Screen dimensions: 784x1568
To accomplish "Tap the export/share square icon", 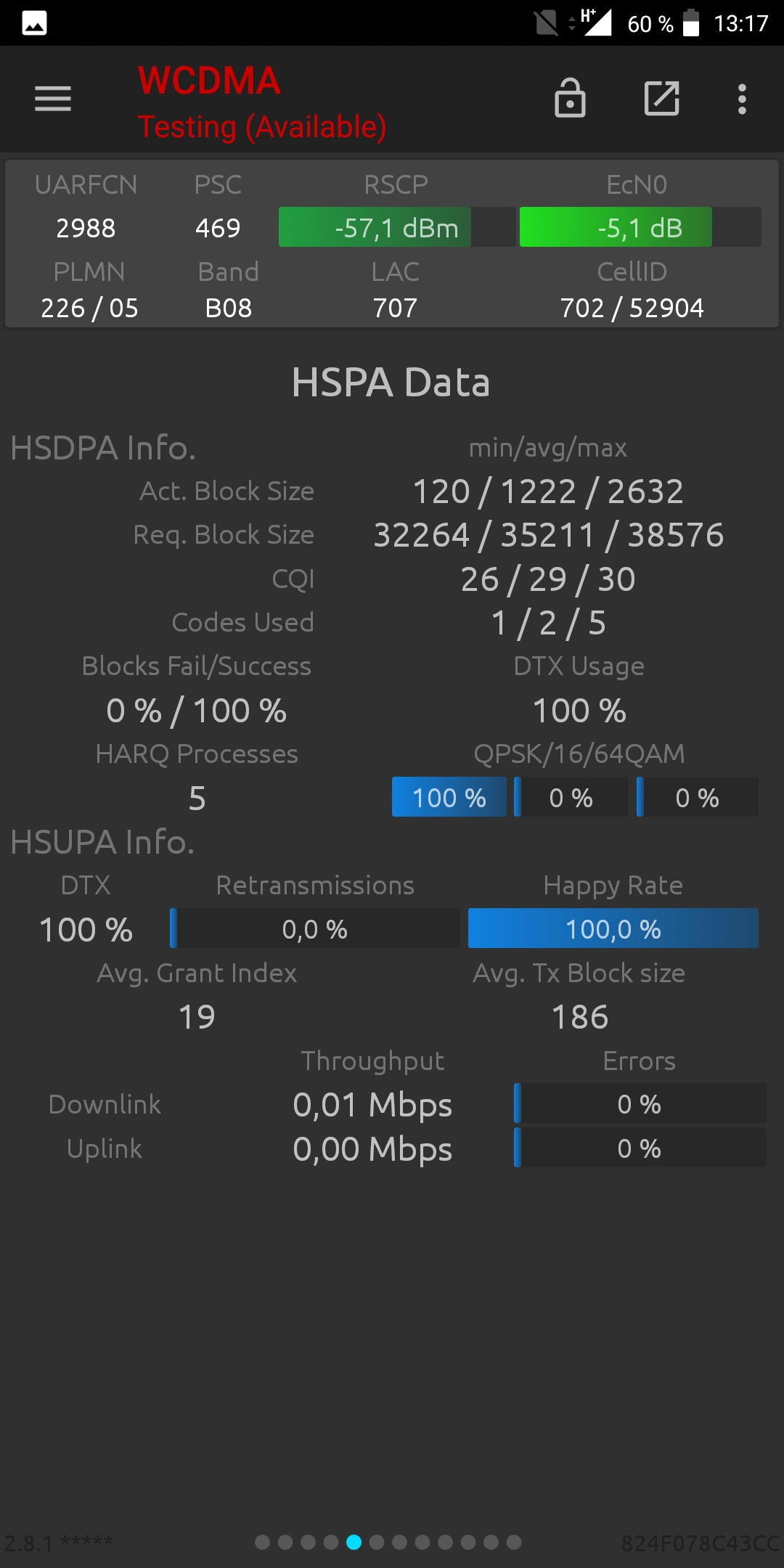I will [x=662, y=98].
